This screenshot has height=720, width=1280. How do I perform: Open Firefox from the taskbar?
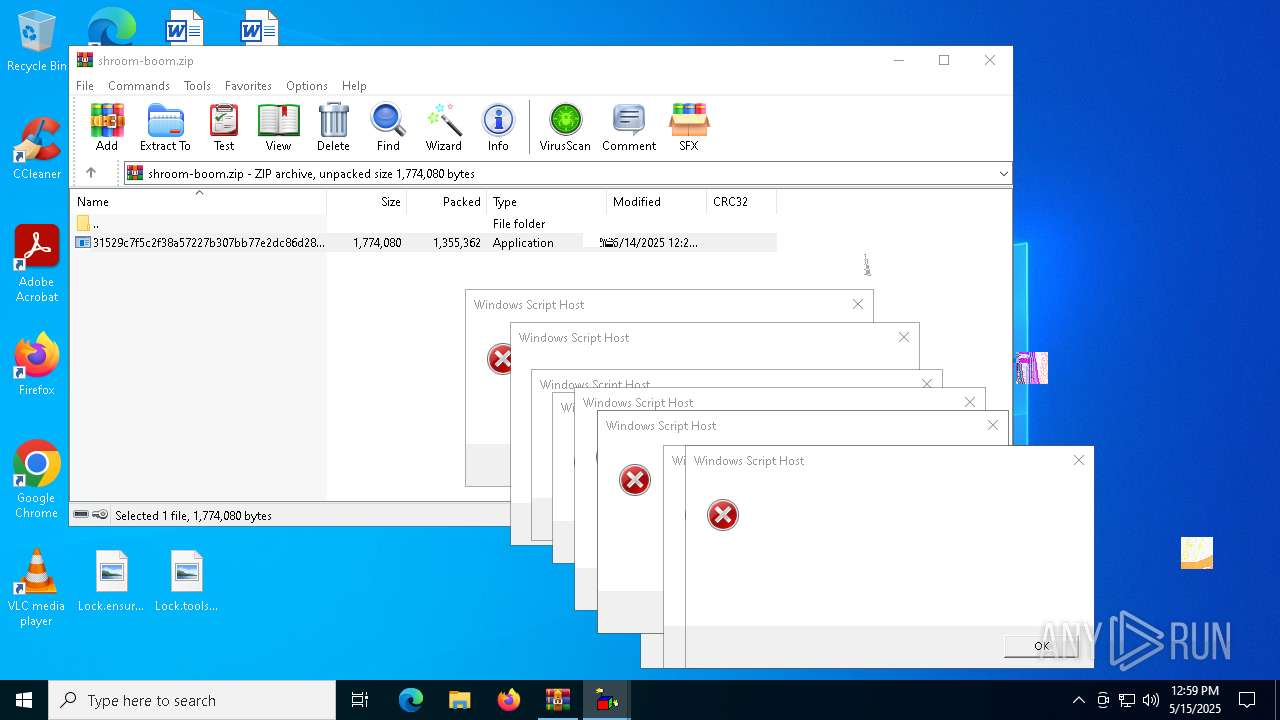coord(508,700)
